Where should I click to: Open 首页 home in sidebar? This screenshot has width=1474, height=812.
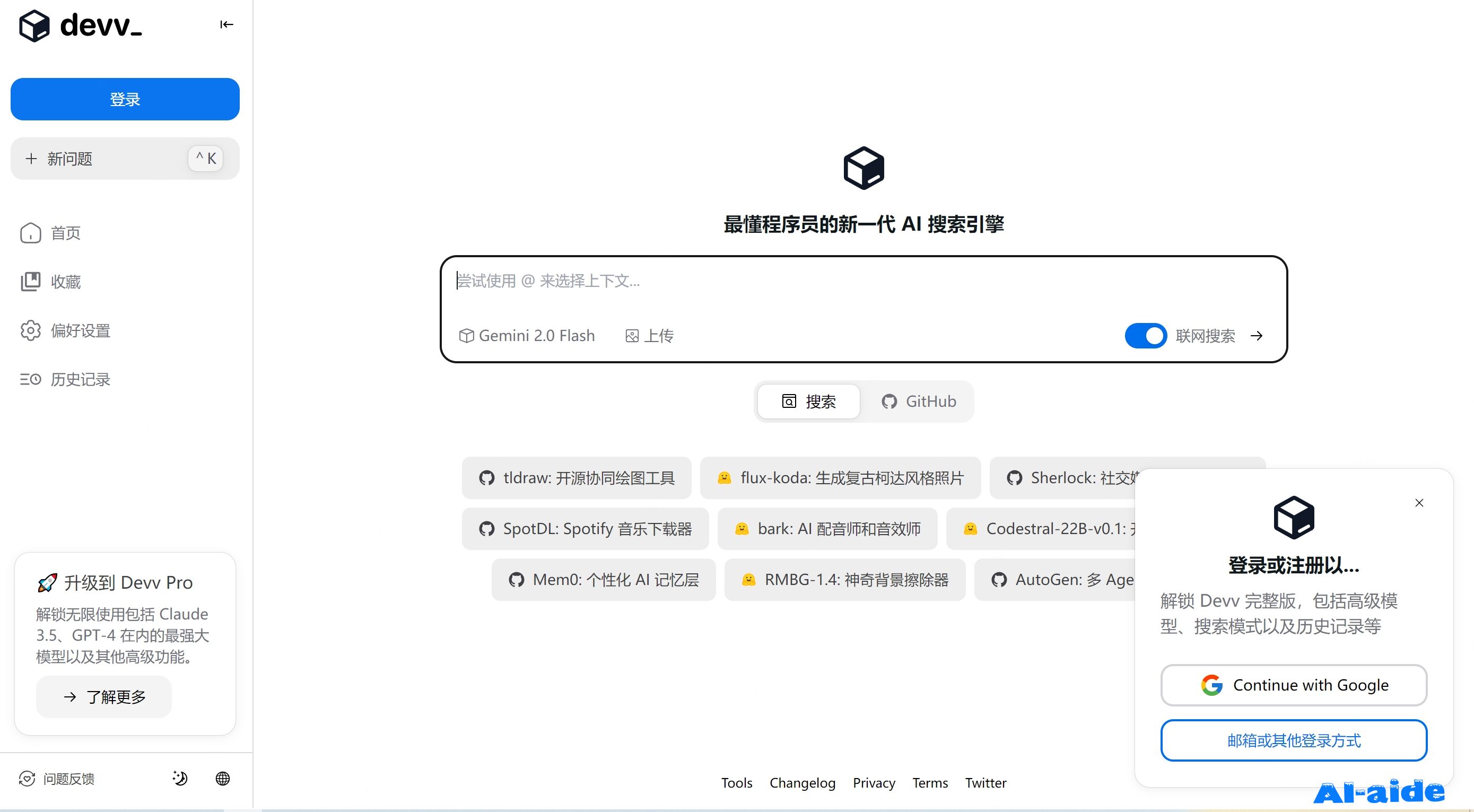click(50, 233)
